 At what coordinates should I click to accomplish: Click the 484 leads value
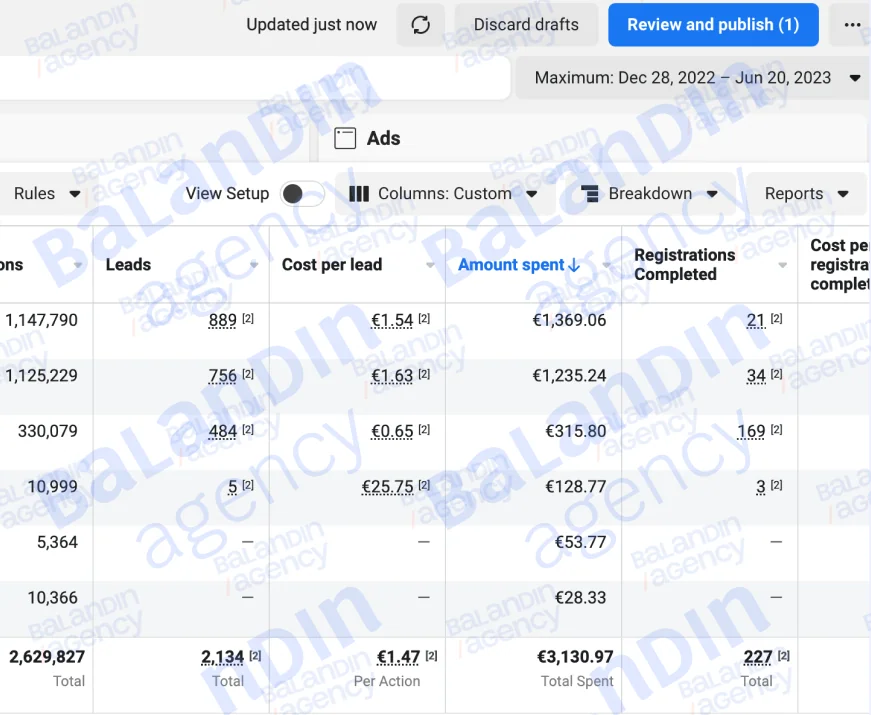click(223, 432)
